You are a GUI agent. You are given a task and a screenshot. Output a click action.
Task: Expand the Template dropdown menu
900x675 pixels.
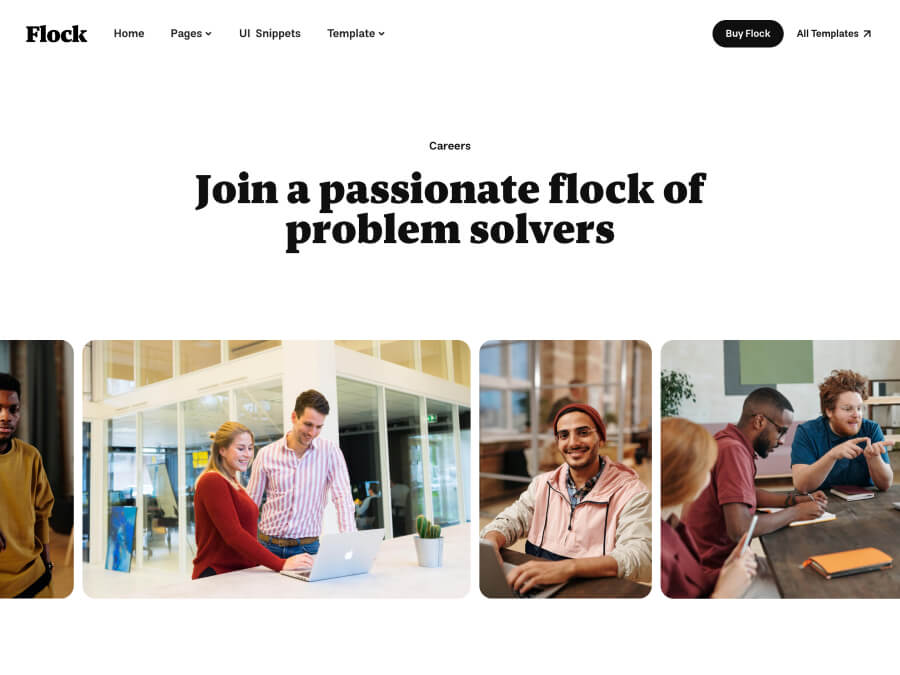pyautogui.click(x=356, y=33)
